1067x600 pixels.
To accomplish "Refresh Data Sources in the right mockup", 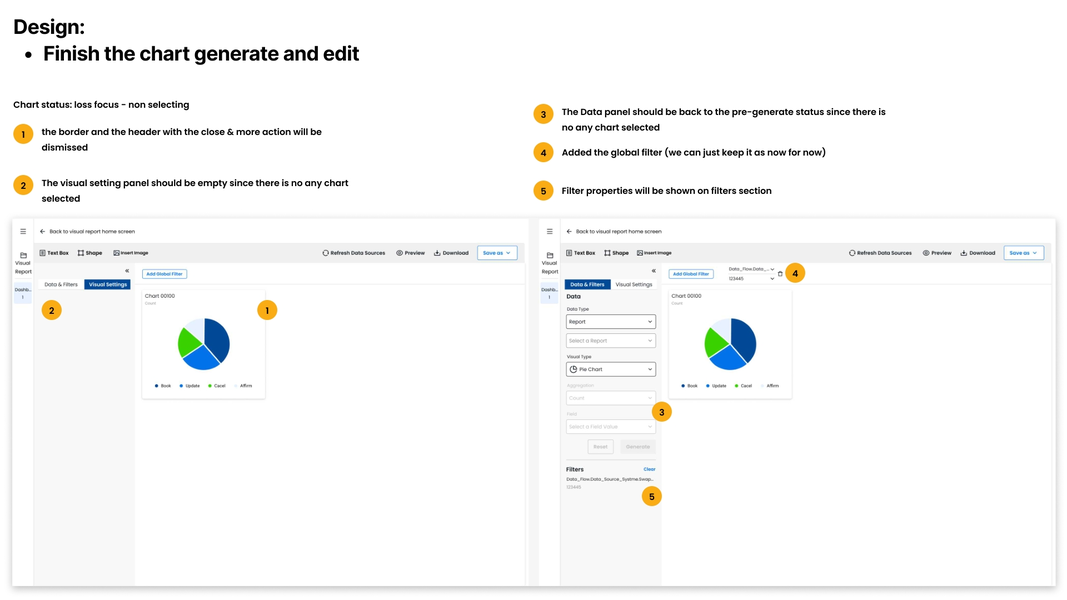I will point(880,253).
